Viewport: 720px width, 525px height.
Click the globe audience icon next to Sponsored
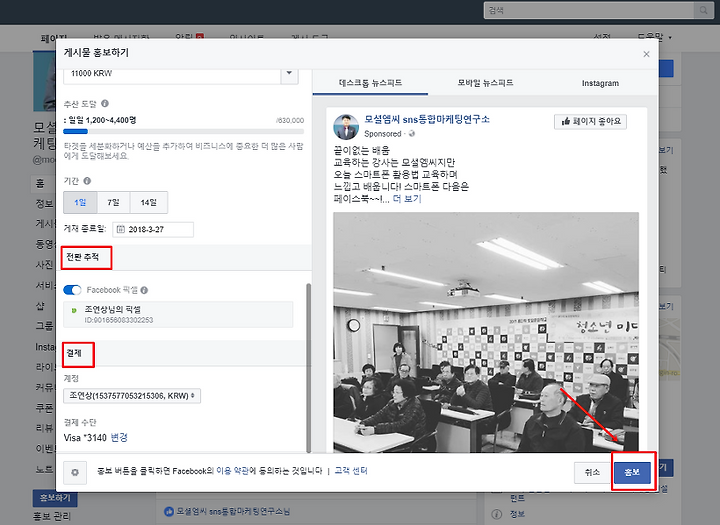click(x=412, y=134)
